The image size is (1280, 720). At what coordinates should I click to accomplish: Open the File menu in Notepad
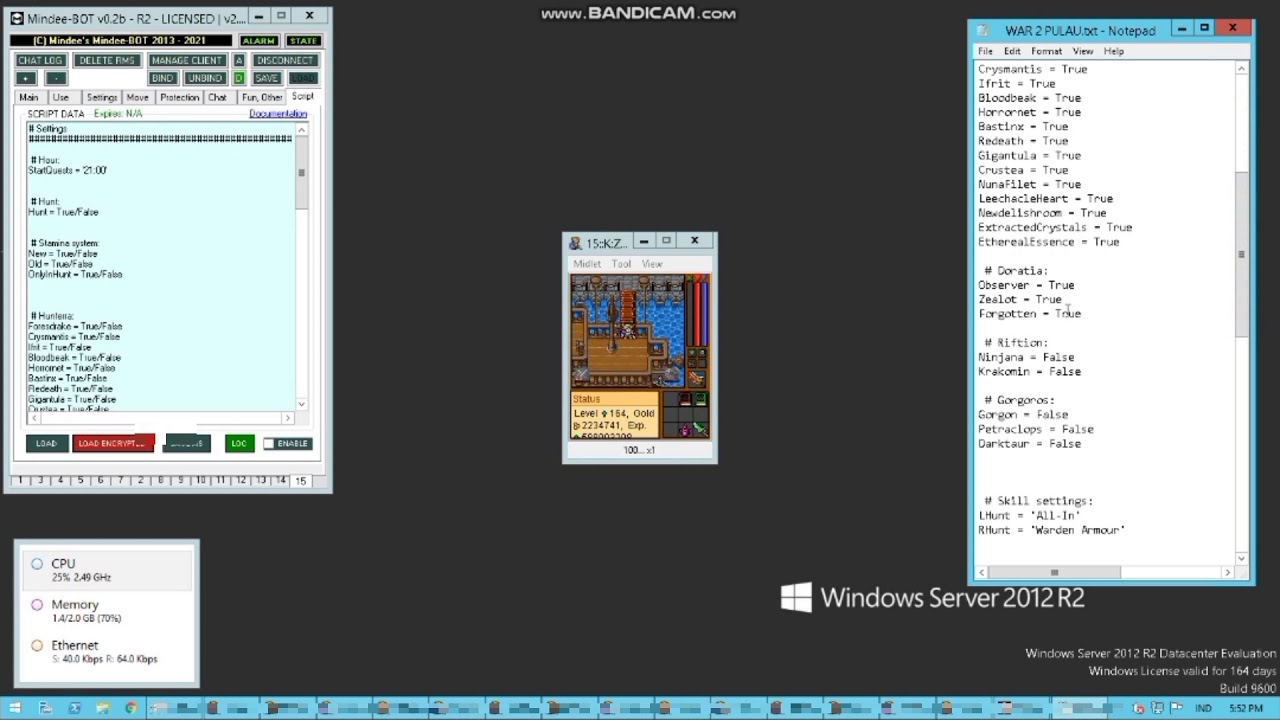pos(985,51)
